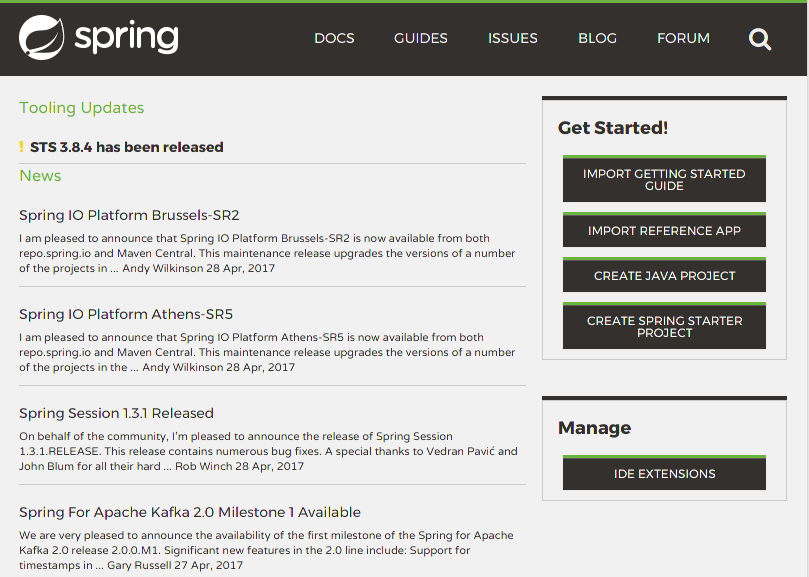Open the FORUM navigation item
This screenshot has height=577, width=809.
[x=683, y=38]
